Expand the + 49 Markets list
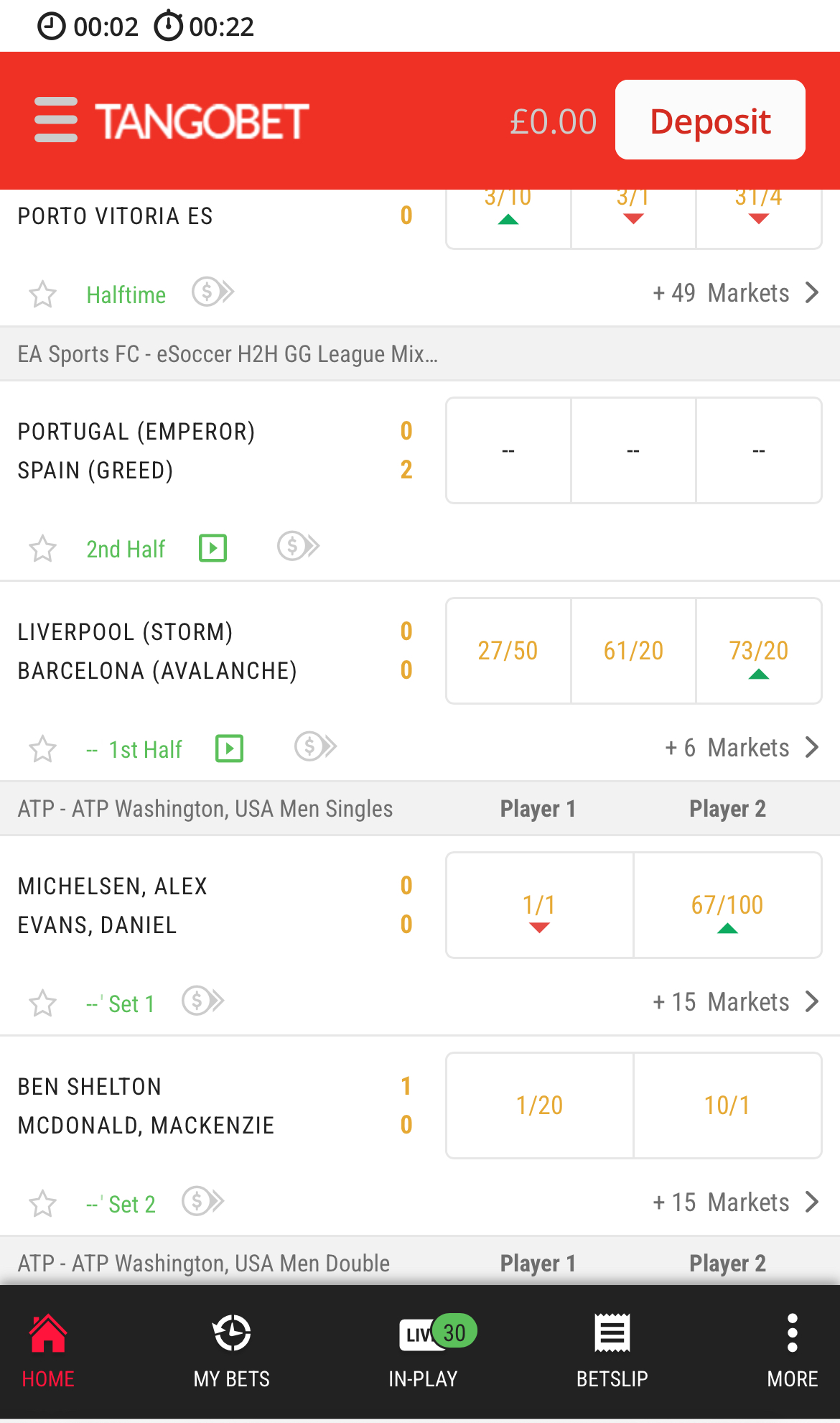 735,293
